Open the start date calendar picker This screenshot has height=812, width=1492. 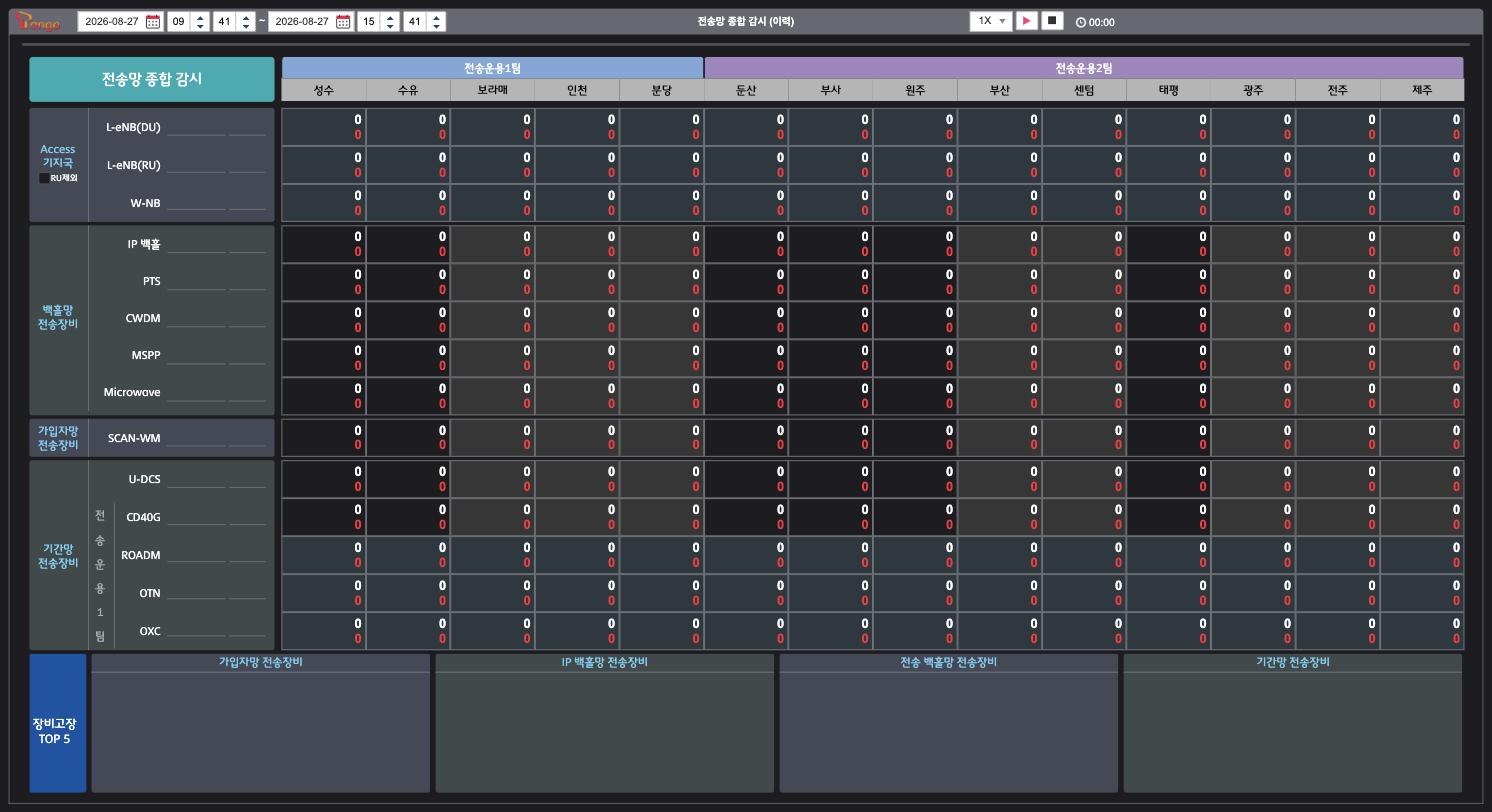pos(152,21)
